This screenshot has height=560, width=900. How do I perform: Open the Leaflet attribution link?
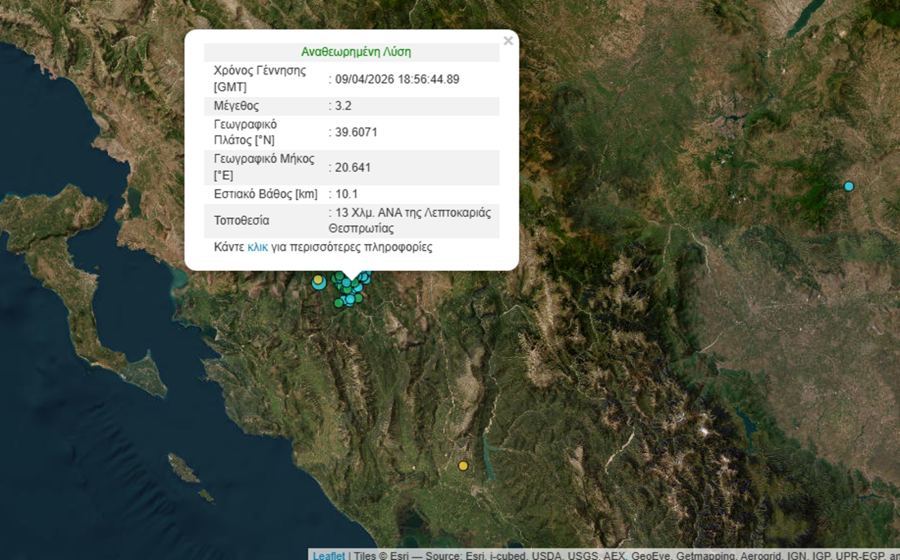(328, 555)
